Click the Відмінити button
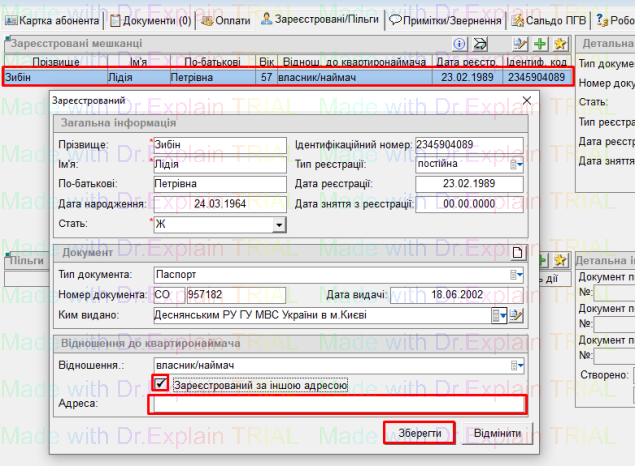 pyautogui.click(x=496, y=433)
